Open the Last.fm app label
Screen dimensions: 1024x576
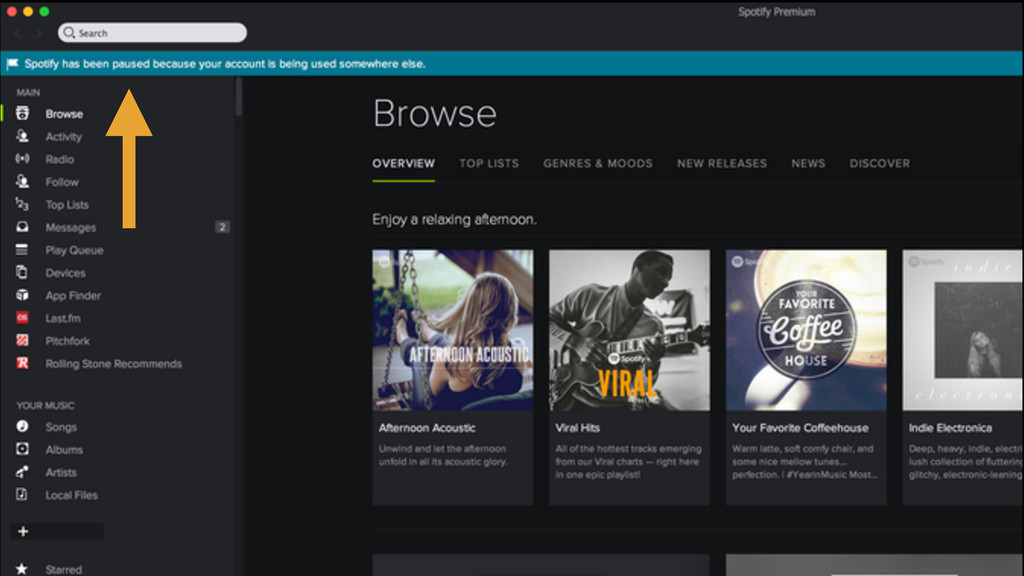click(x=63, y=318)
